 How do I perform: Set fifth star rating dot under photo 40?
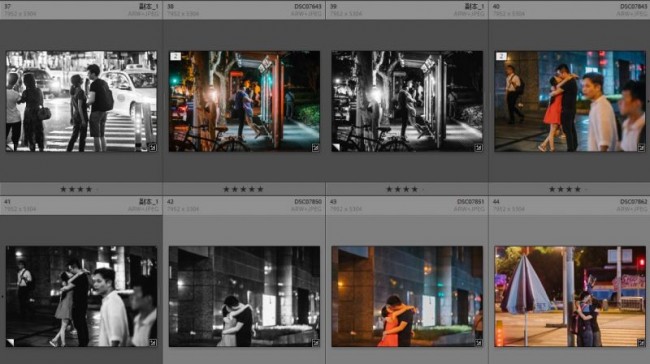point(586,189)
